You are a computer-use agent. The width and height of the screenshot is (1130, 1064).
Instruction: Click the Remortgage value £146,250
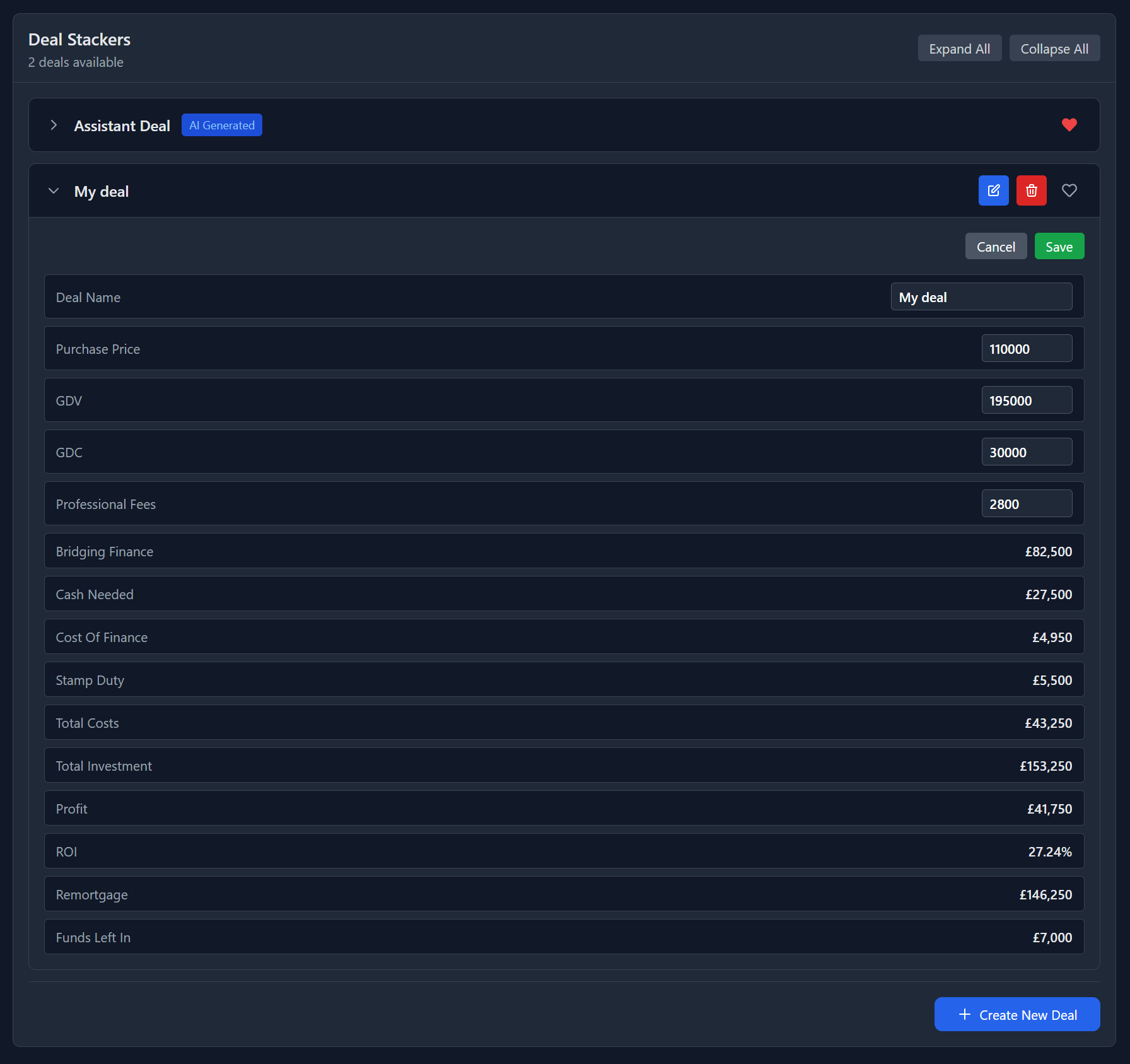point(1046,895)
